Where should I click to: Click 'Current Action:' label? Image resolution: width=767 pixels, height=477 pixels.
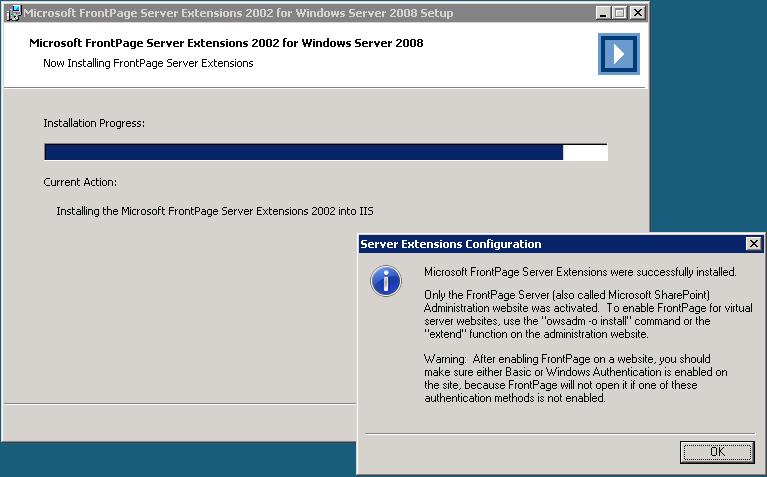[80, 182]
